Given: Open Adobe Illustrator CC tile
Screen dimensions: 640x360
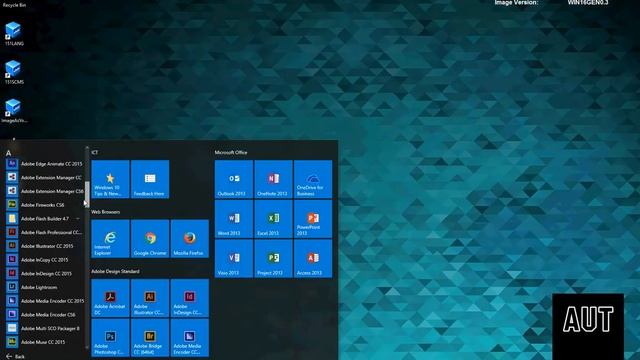Looking at the screenshot, I should tap(150, 298).
